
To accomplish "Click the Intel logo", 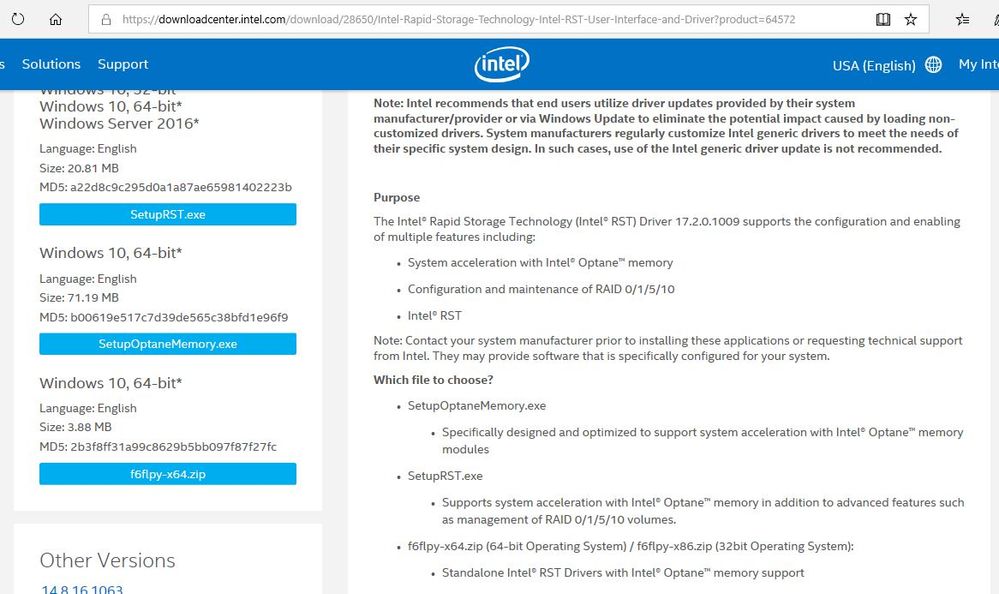I will click(501, 65).
